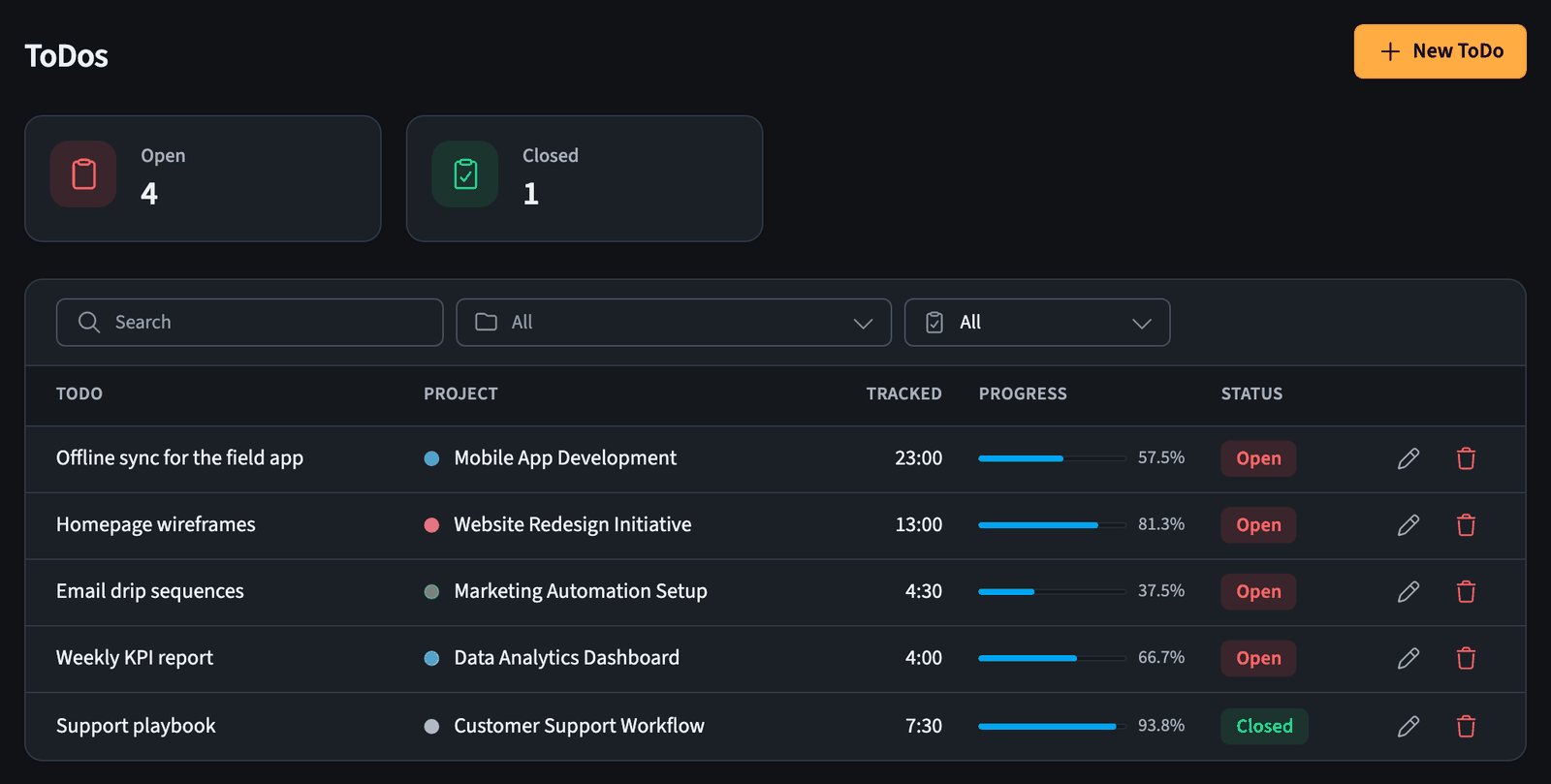
Task: Click the STATUS column header
Action: pyautogui.click(x=1251, y=394)
